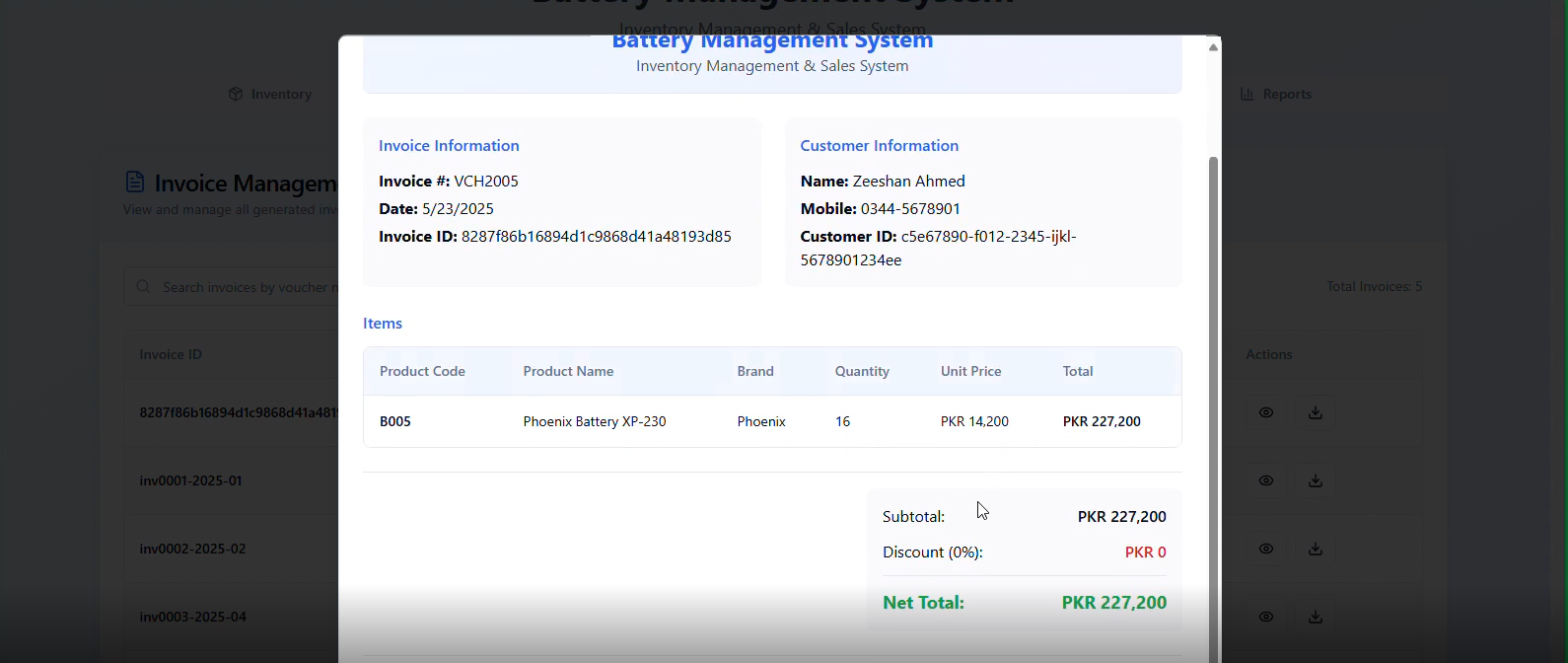1568x663 pixels.
Task: Click the Invoice ID column header in background
Action: [x=171, y=355]
